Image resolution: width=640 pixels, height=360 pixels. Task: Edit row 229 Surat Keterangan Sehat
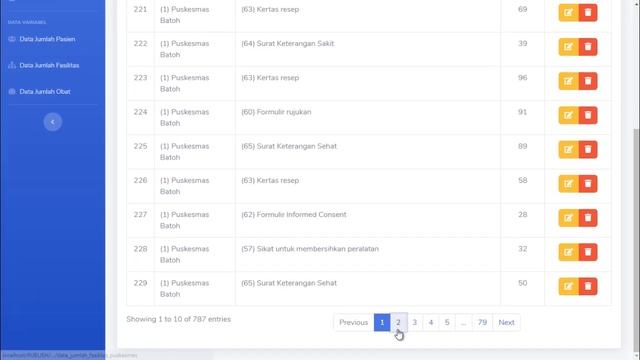click(568, 287)
